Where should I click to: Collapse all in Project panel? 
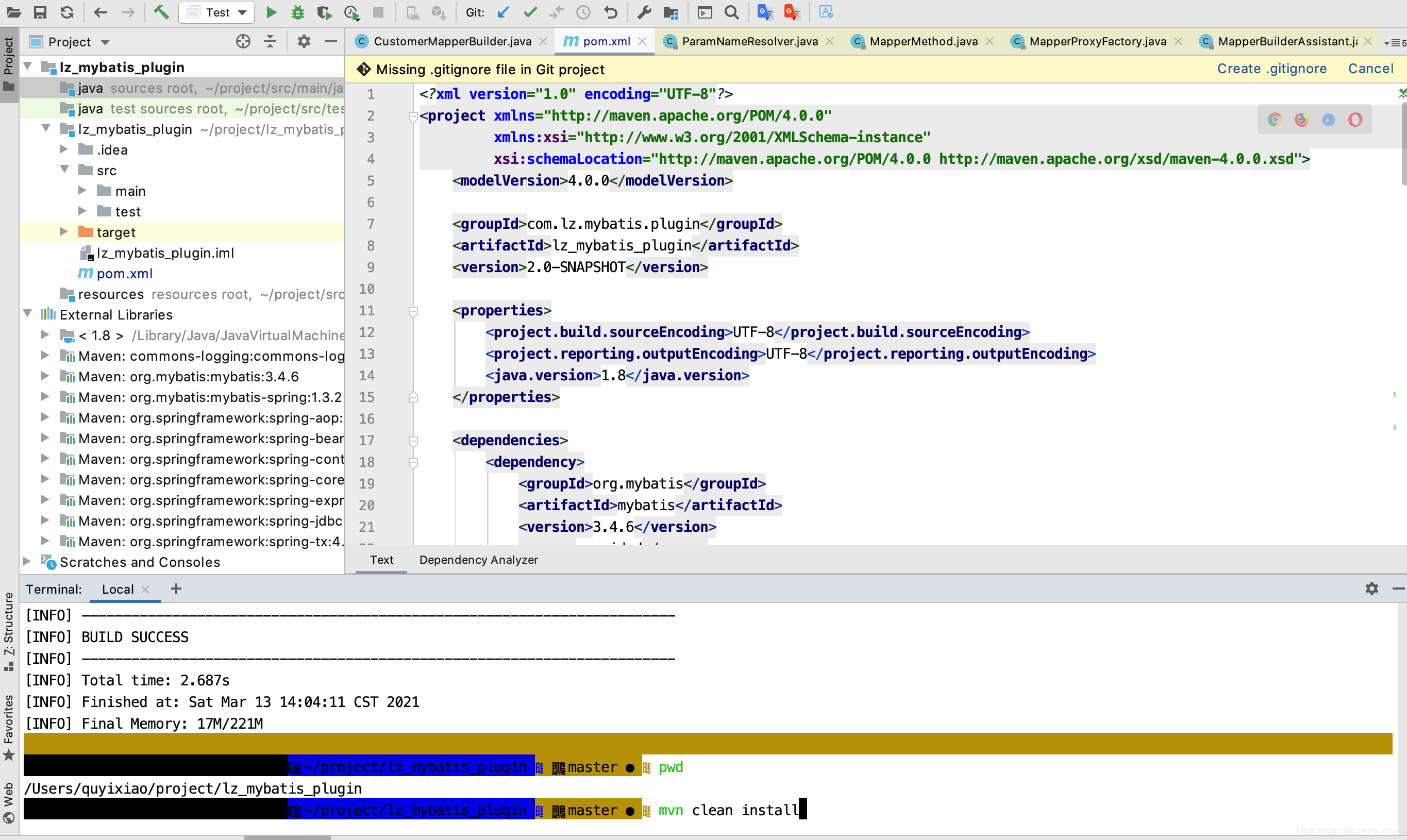click(270, 41)
